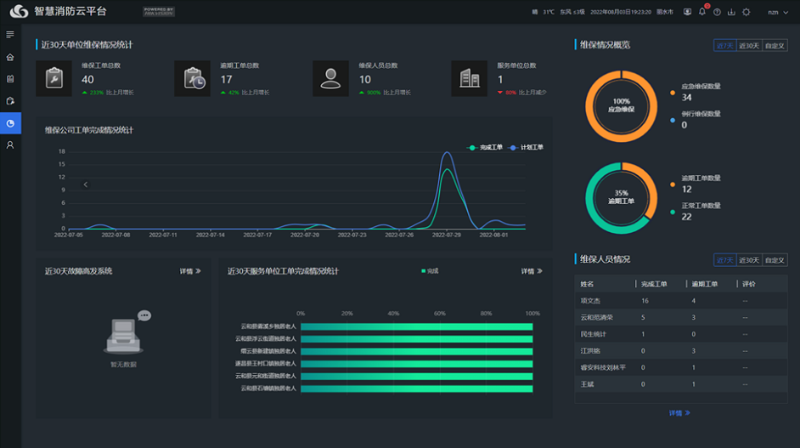Open the user profile icon in sidebar
800x448 pixels.
click(10, 145)
